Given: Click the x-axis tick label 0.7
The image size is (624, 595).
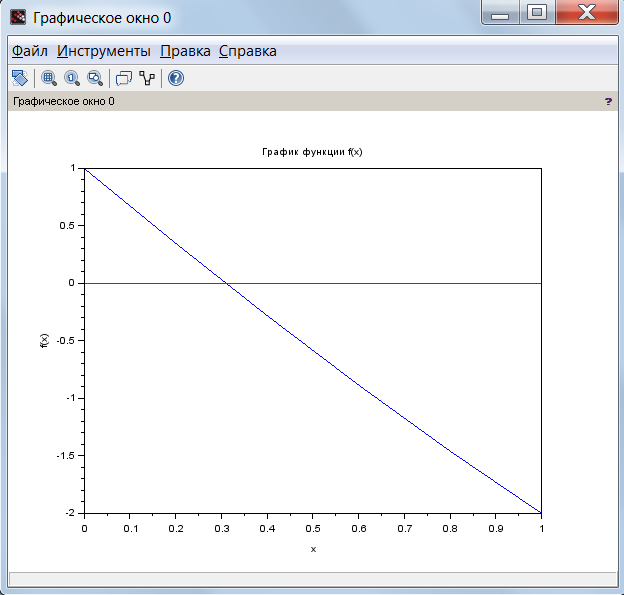Looking at the screenshot, I should point(404,529).
